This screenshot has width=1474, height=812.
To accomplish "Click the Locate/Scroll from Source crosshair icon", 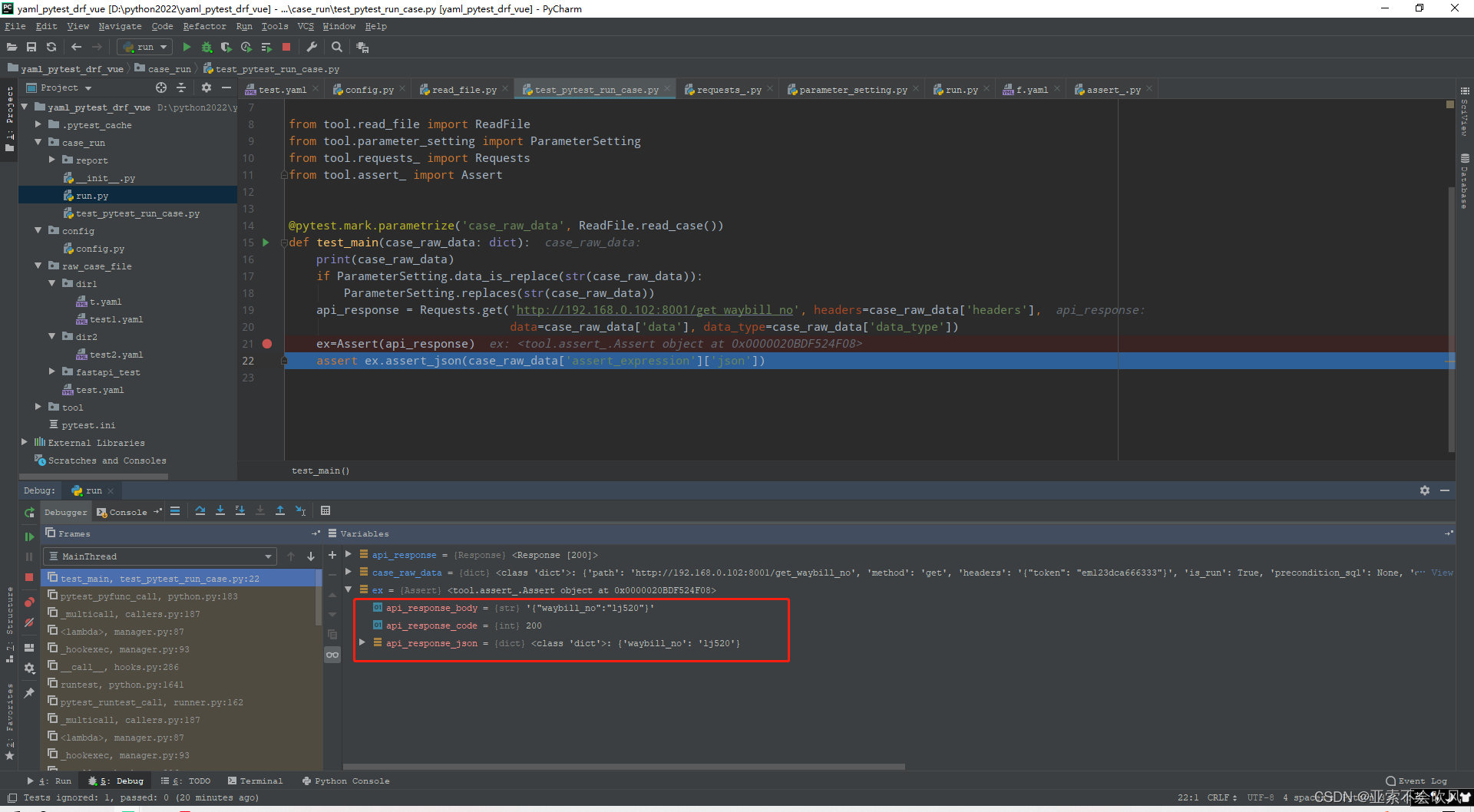I will tap(161, 87).
